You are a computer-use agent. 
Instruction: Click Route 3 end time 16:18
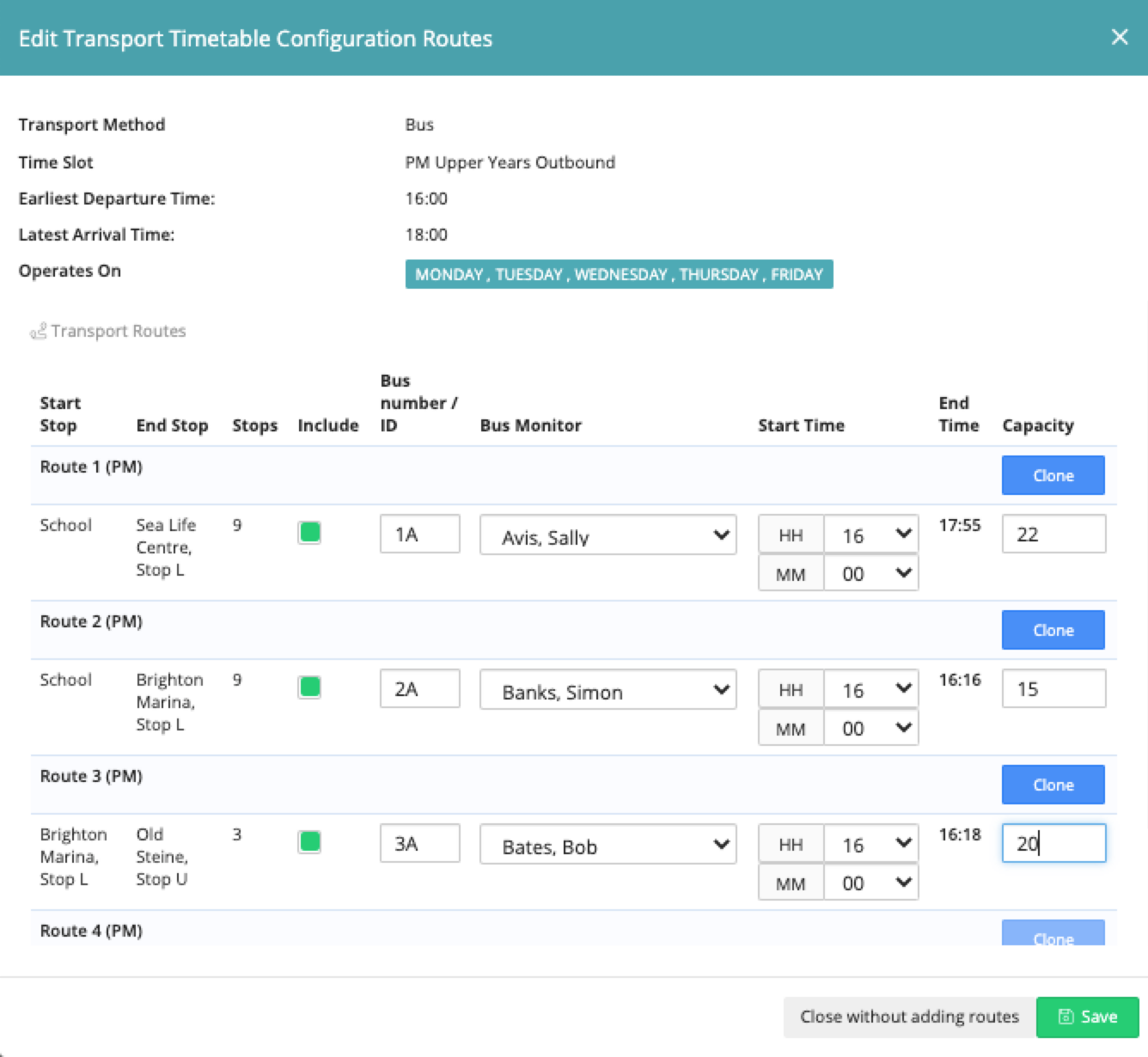(x=959, y=834)
